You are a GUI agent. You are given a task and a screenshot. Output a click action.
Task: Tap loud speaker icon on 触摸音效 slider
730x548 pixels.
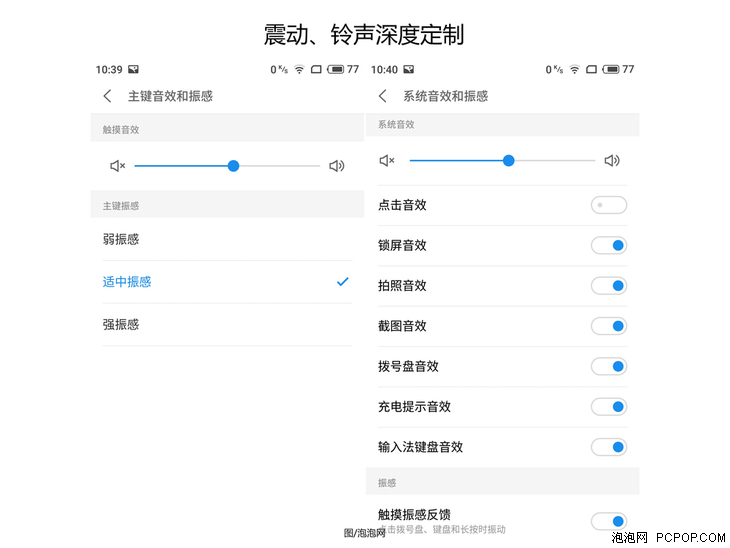337,166
